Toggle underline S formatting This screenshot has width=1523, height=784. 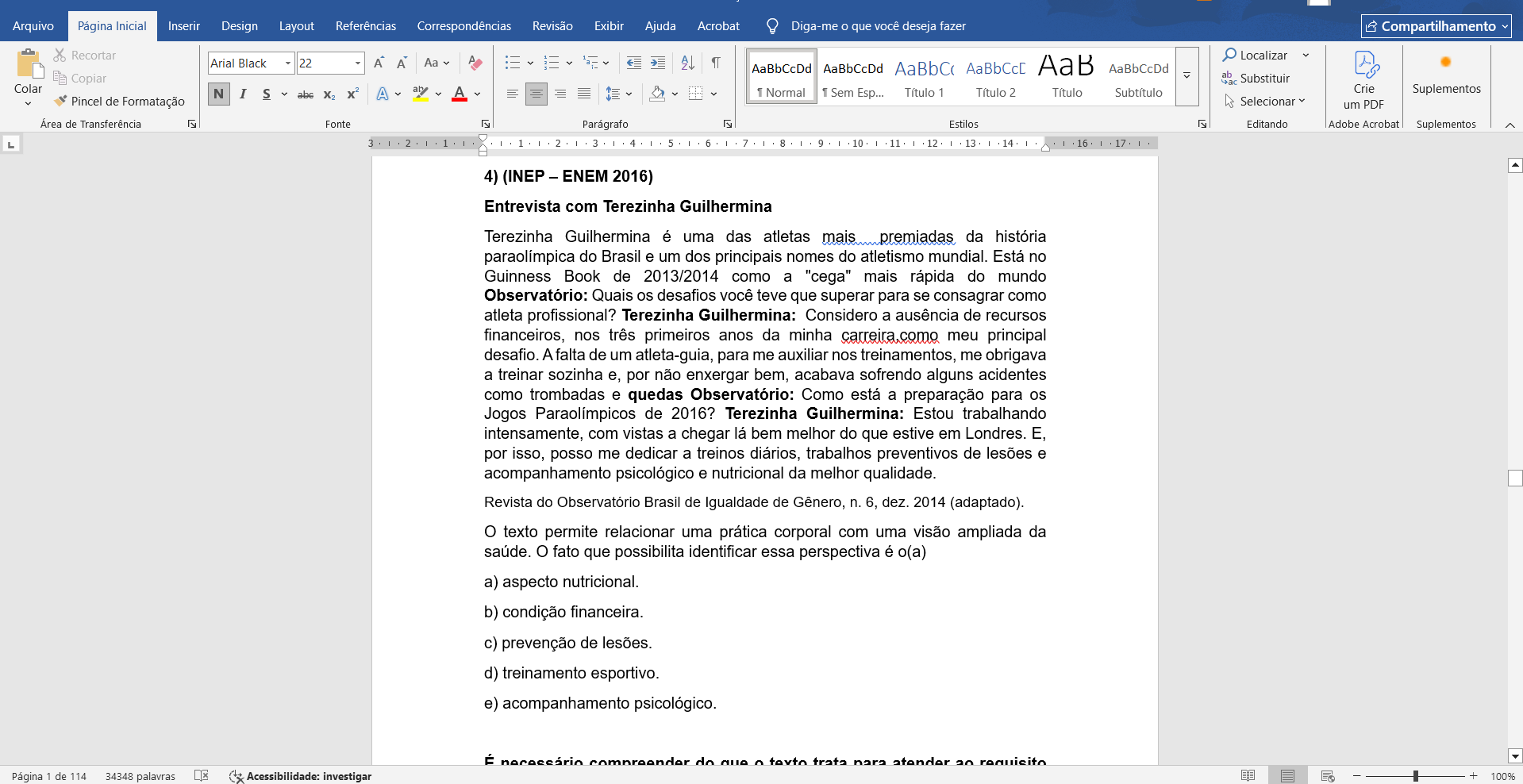[x=267, y=94]
